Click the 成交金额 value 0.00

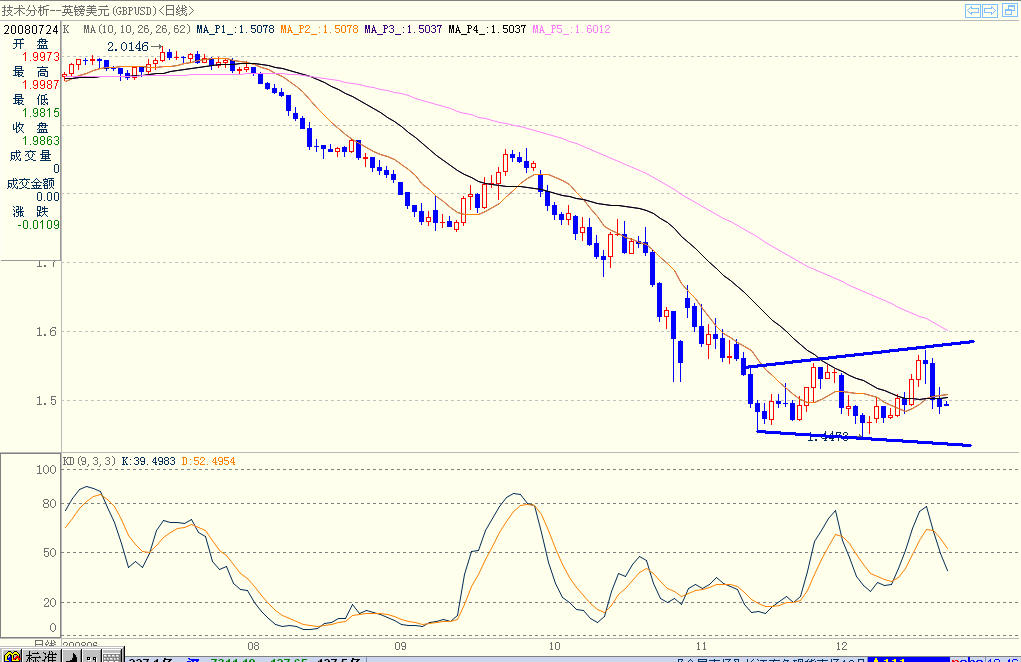click(48, 197)
